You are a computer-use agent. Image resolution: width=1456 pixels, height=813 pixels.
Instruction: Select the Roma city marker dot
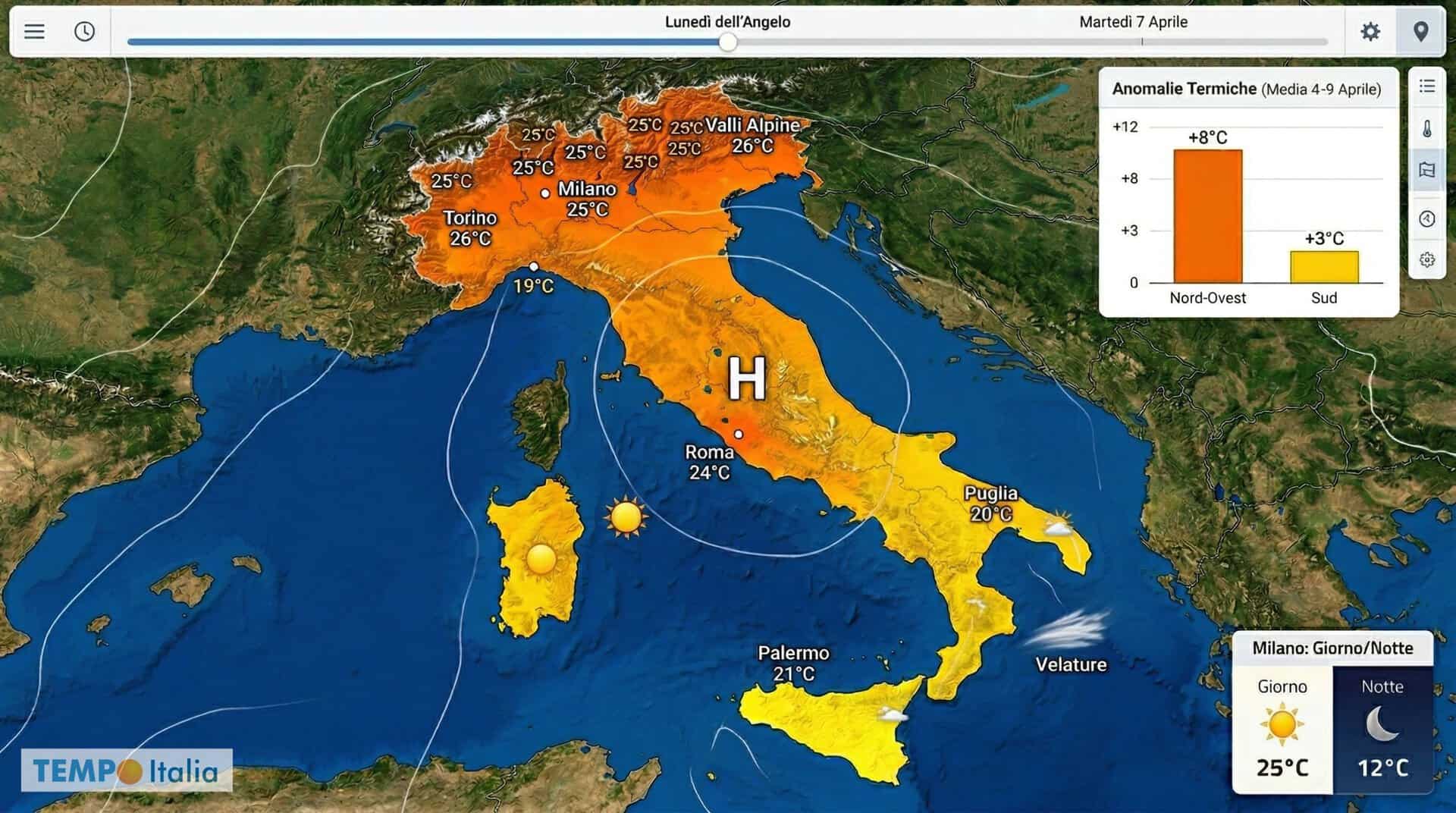click(738, 435)
